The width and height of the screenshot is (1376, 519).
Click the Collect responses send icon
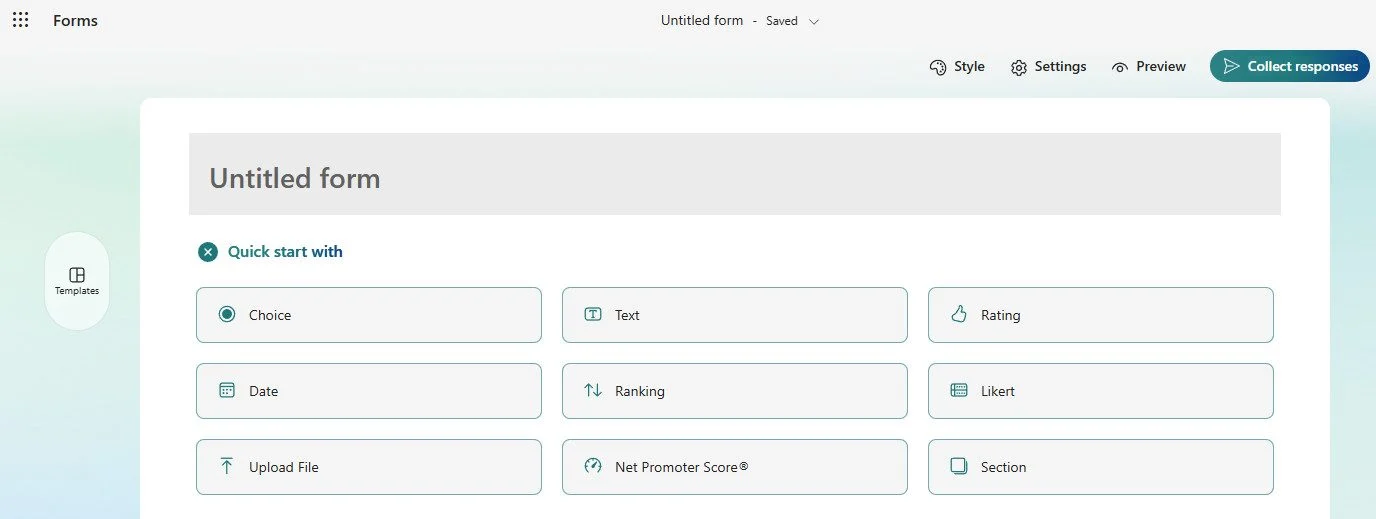(x=1231, y=66)
